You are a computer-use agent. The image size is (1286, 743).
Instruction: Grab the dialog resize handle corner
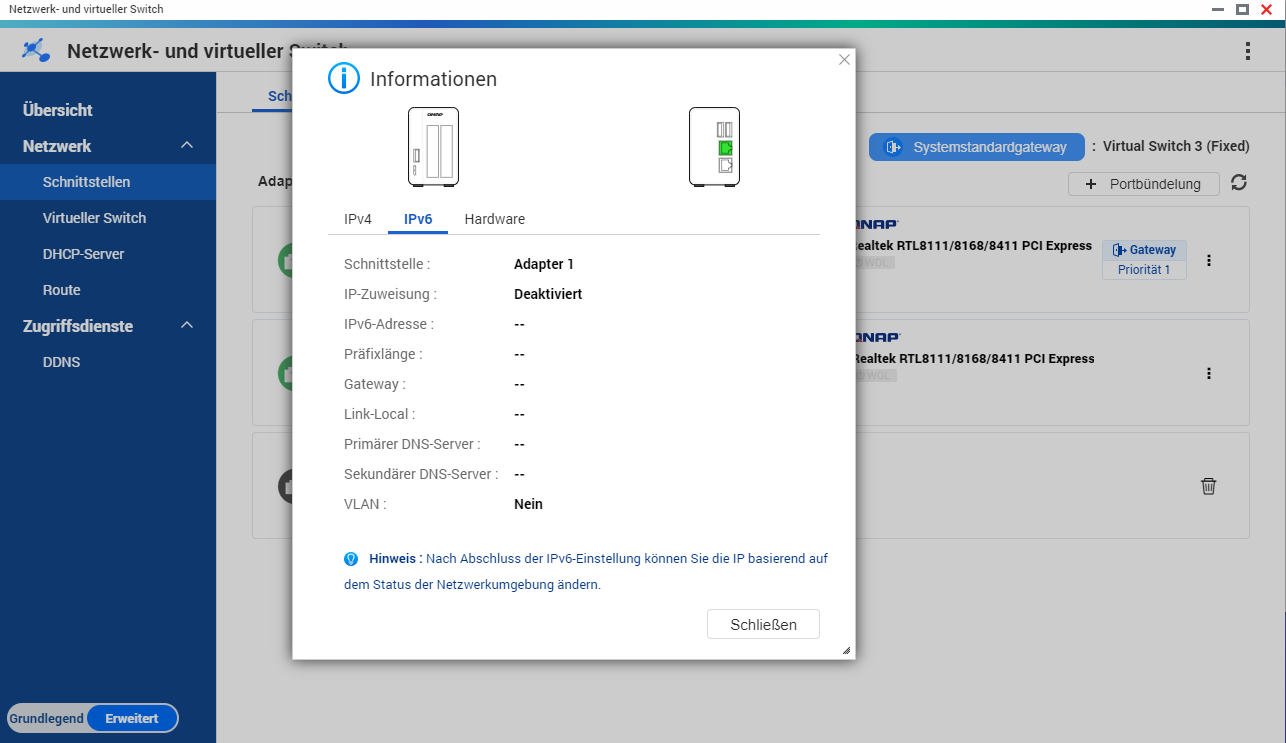[846, 650]
